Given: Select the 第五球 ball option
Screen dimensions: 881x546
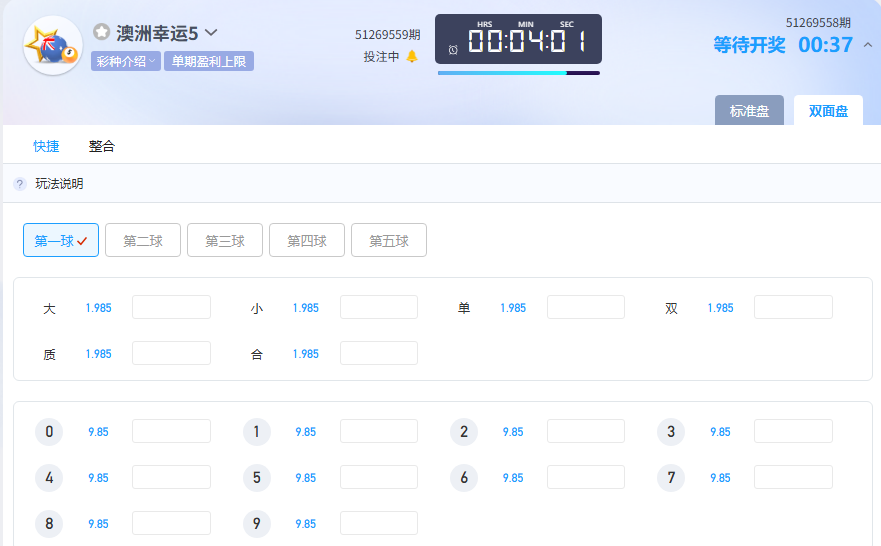Looking at the screenshot, I should pos(389,240).
